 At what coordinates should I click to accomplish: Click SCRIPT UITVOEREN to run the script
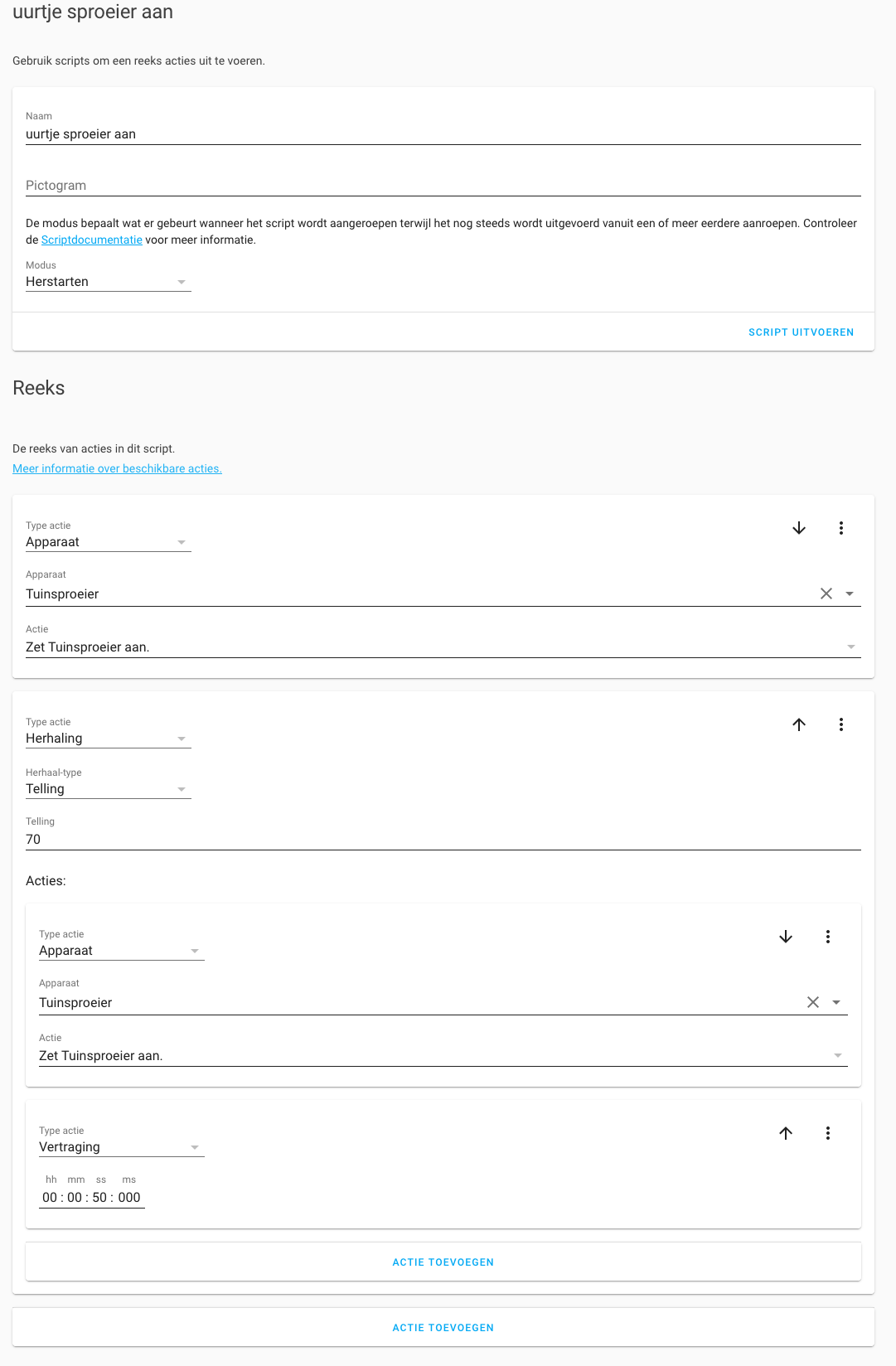801,332
